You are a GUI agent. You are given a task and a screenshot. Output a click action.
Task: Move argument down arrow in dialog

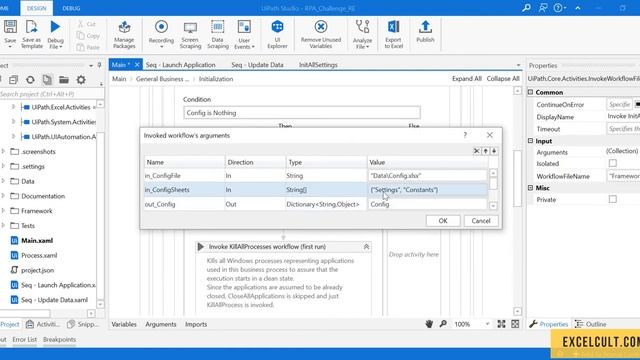point(494,151)
